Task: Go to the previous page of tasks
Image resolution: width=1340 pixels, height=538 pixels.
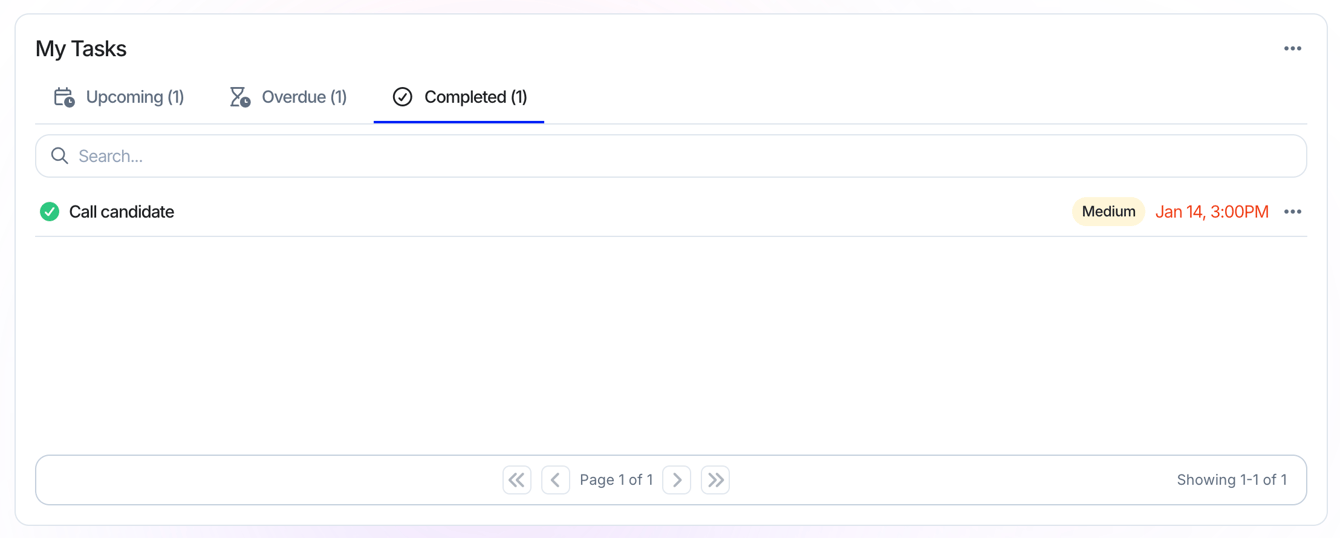Action: [x=556, y=480]
